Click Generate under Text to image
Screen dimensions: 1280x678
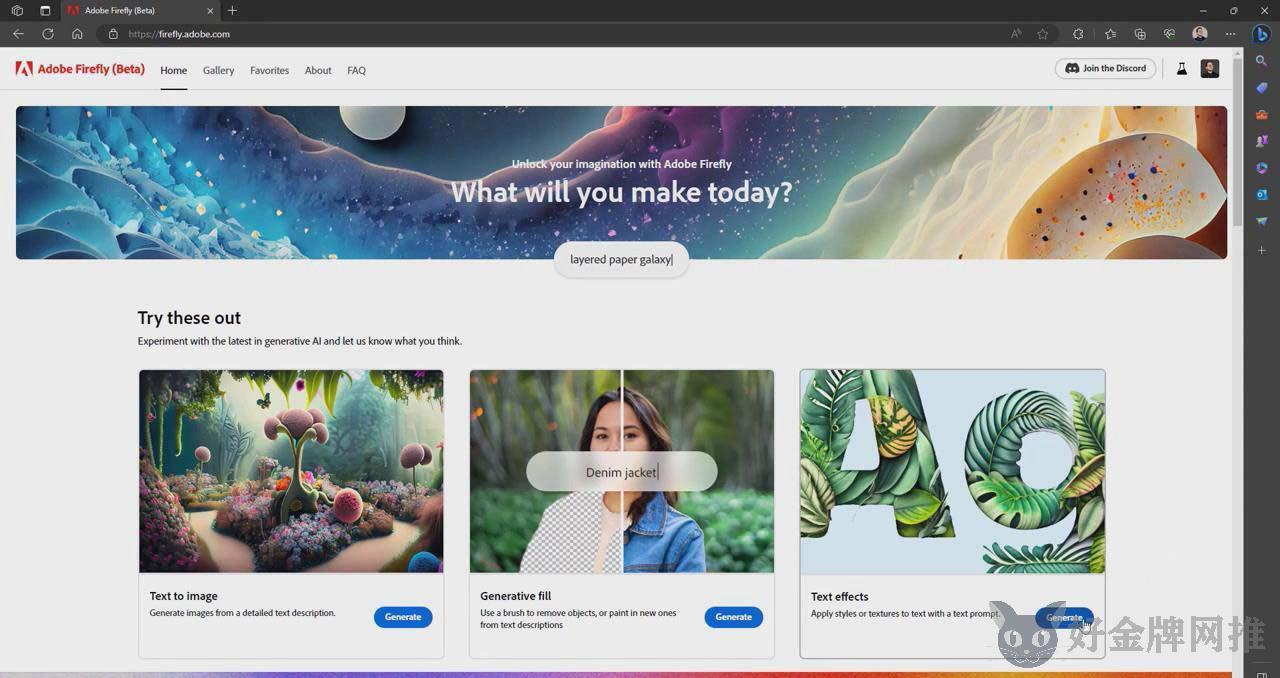[x=403, y=617]
